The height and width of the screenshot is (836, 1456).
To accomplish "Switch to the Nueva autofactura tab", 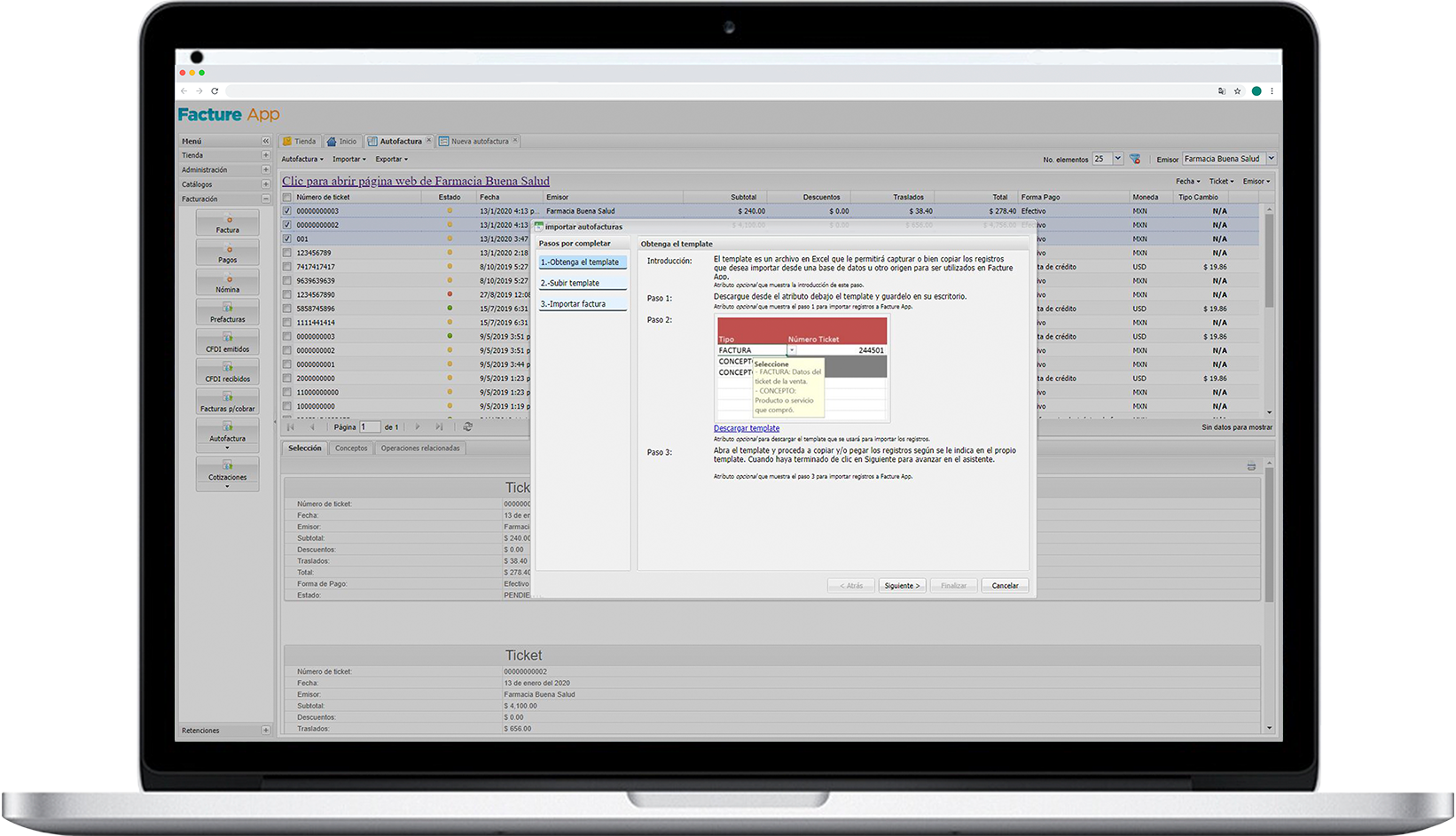I will pyautogui.click(x=479, y=141).
